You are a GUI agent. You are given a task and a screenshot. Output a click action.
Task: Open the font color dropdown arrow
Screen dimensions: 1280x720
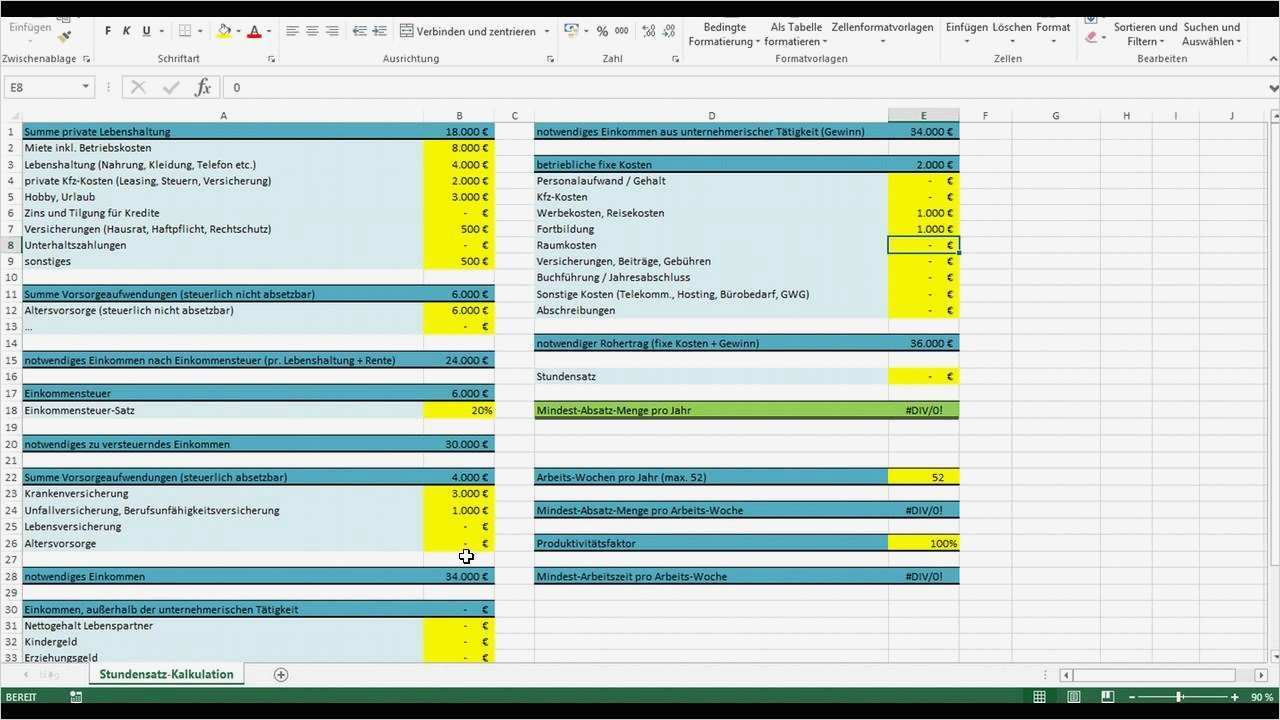(x=269, y=31)
